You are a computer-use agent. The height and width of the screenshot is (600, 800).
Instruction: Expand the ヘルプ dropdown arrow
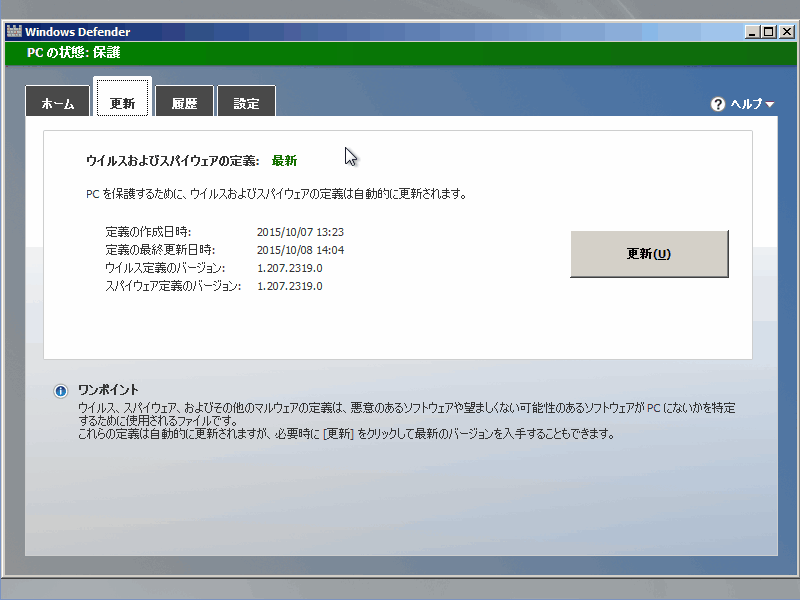coord(770,105)
